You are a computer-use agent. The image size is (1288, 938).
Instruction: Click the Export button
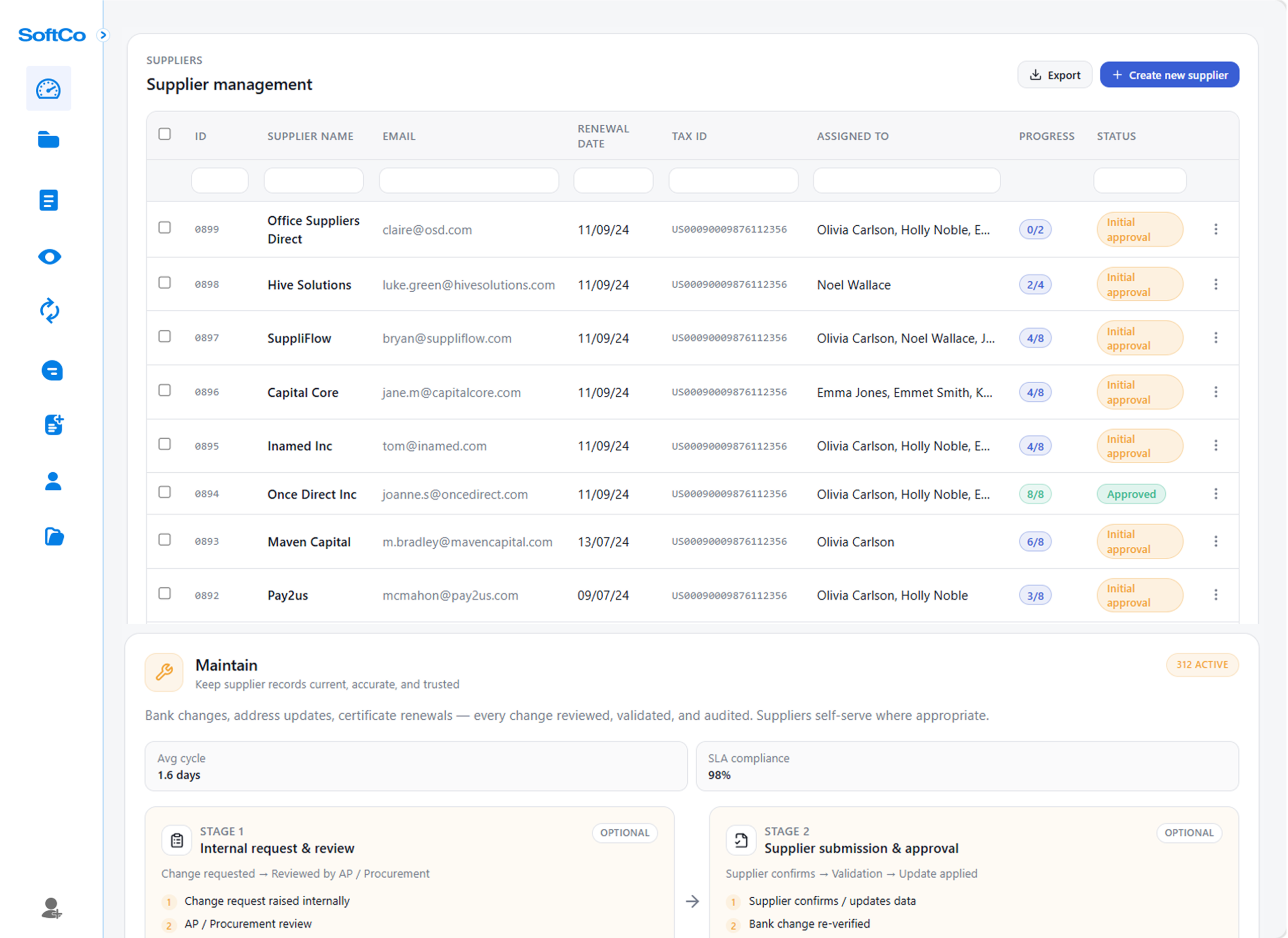(1055, 75)
